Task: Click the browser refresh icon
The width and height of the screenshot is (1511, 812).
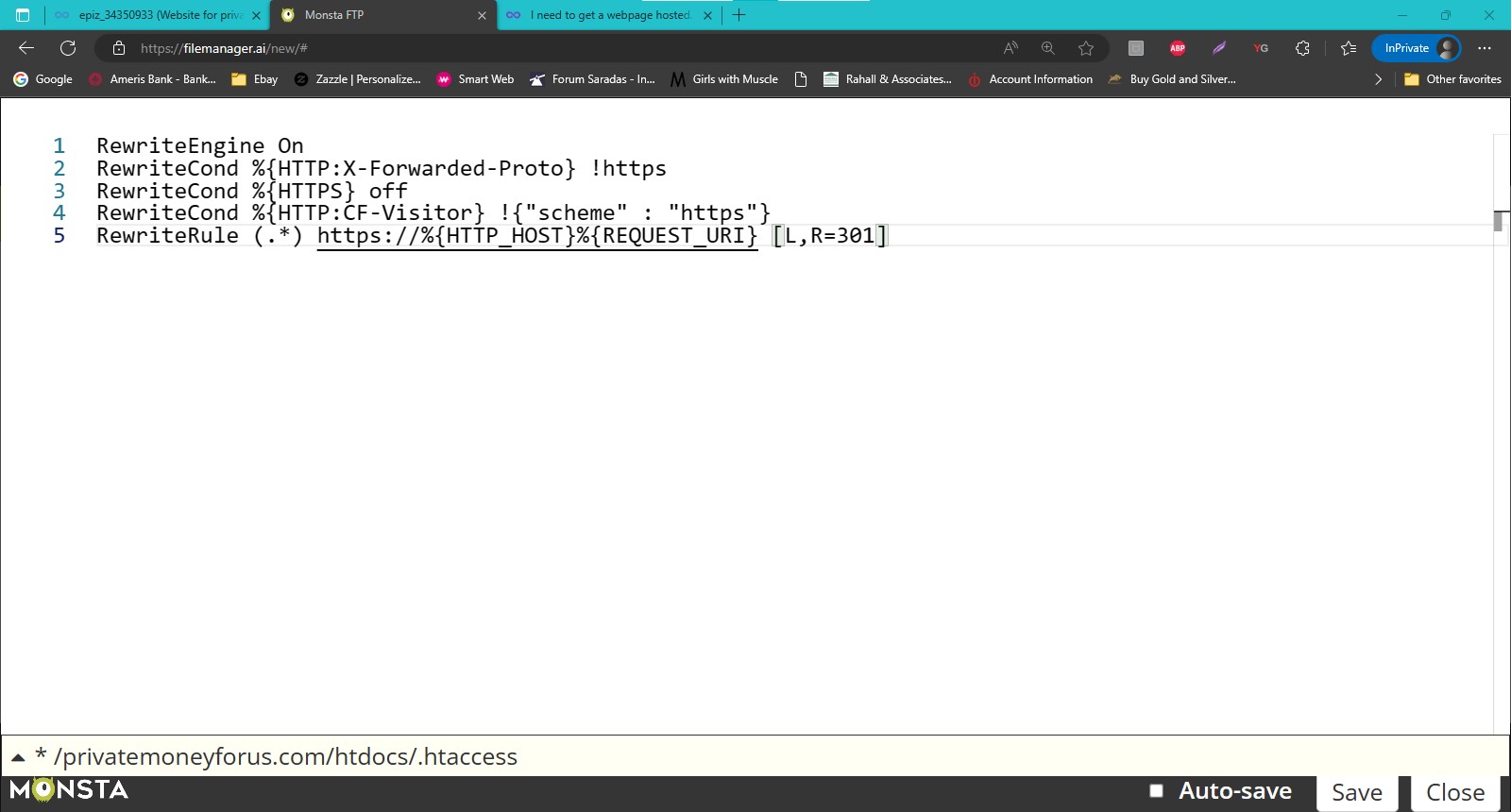Action: pos(68,48)
